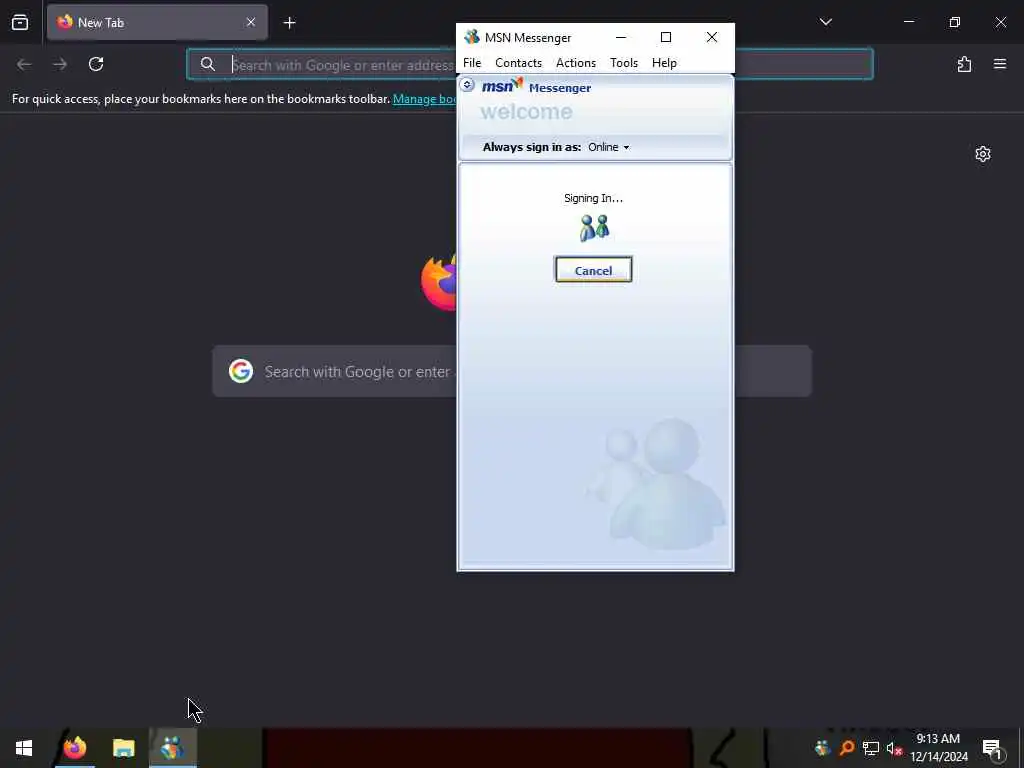Collapse the MSN Messenger header chevron

pyautogui.click(x=467, y=84)
